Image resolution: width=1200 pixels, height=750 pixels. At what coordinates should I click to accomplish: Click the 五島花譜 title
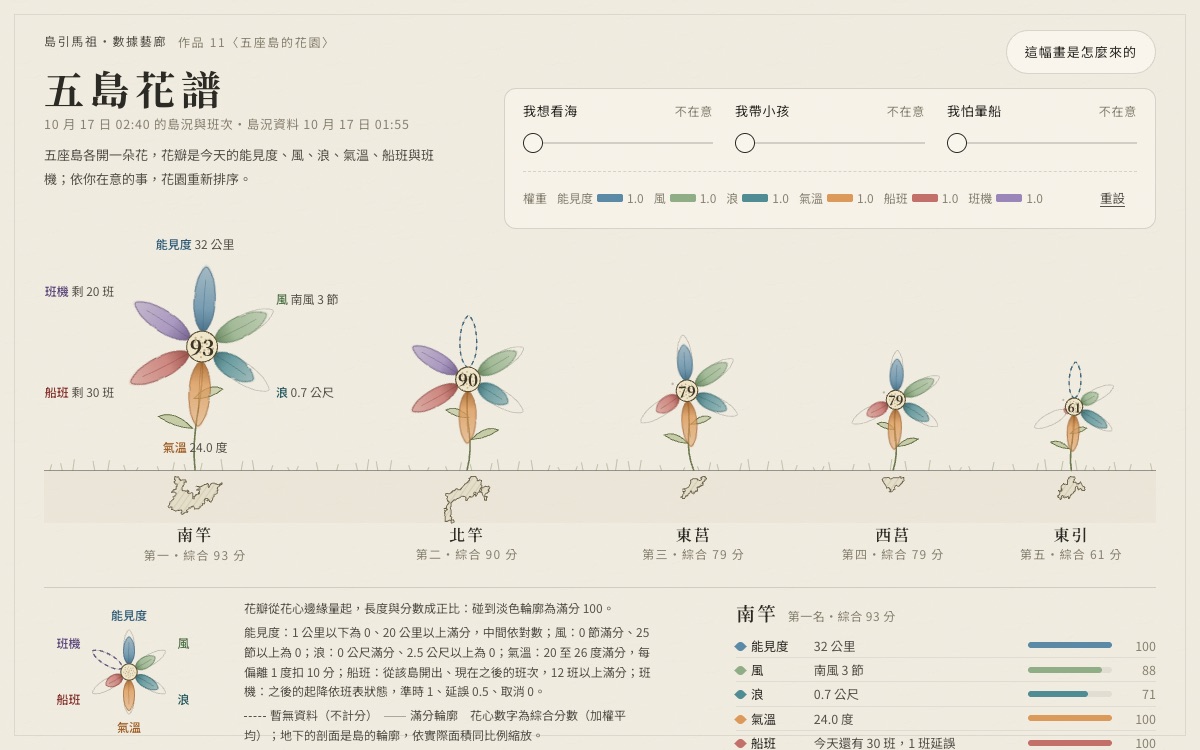point(133,91)
